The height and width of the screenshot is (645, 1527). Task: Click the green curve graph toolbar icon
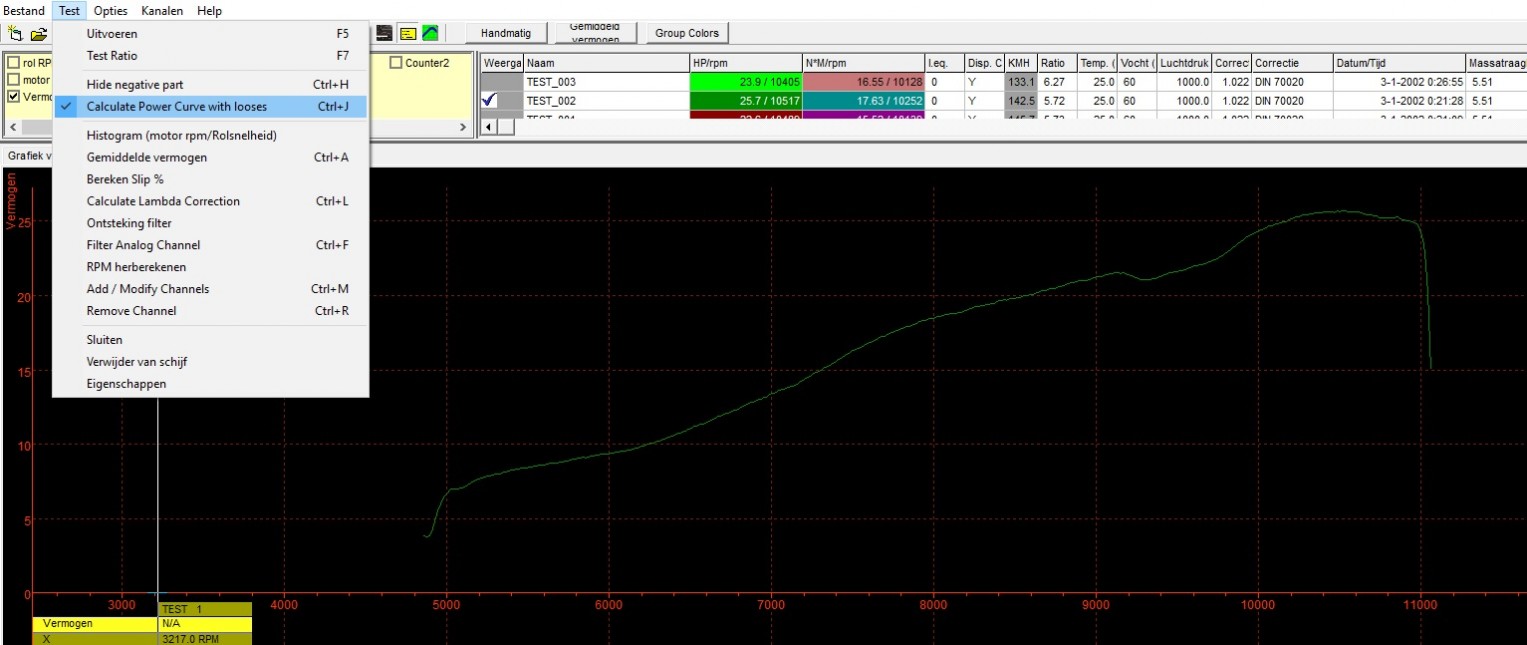click(430, 33)
